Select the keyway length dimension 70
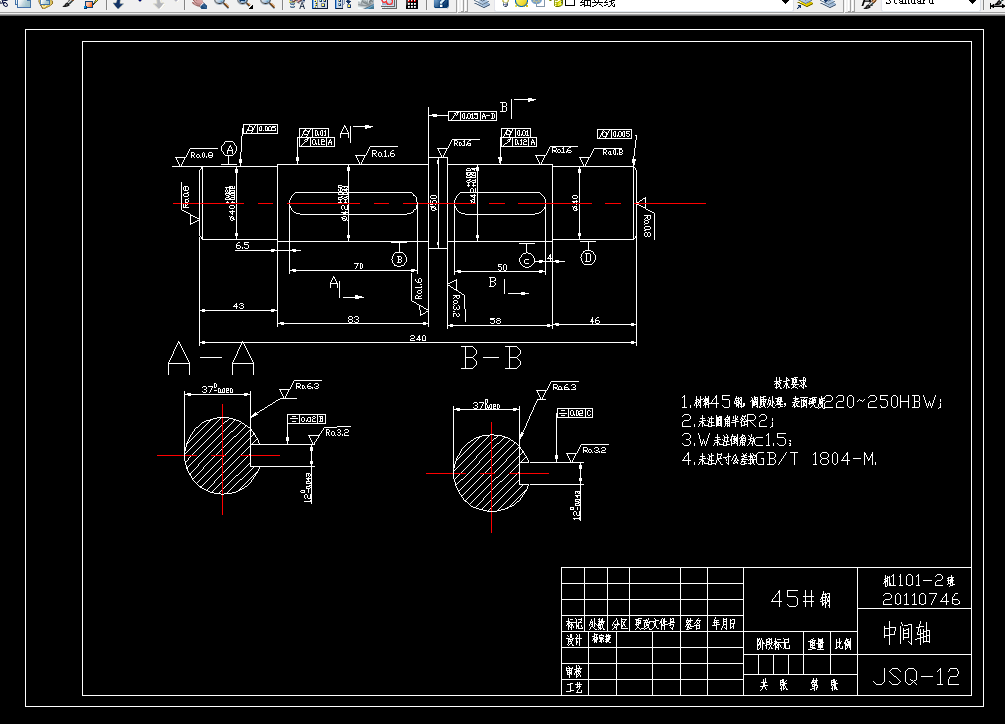The image size is (1005, 724). point(358,266)
